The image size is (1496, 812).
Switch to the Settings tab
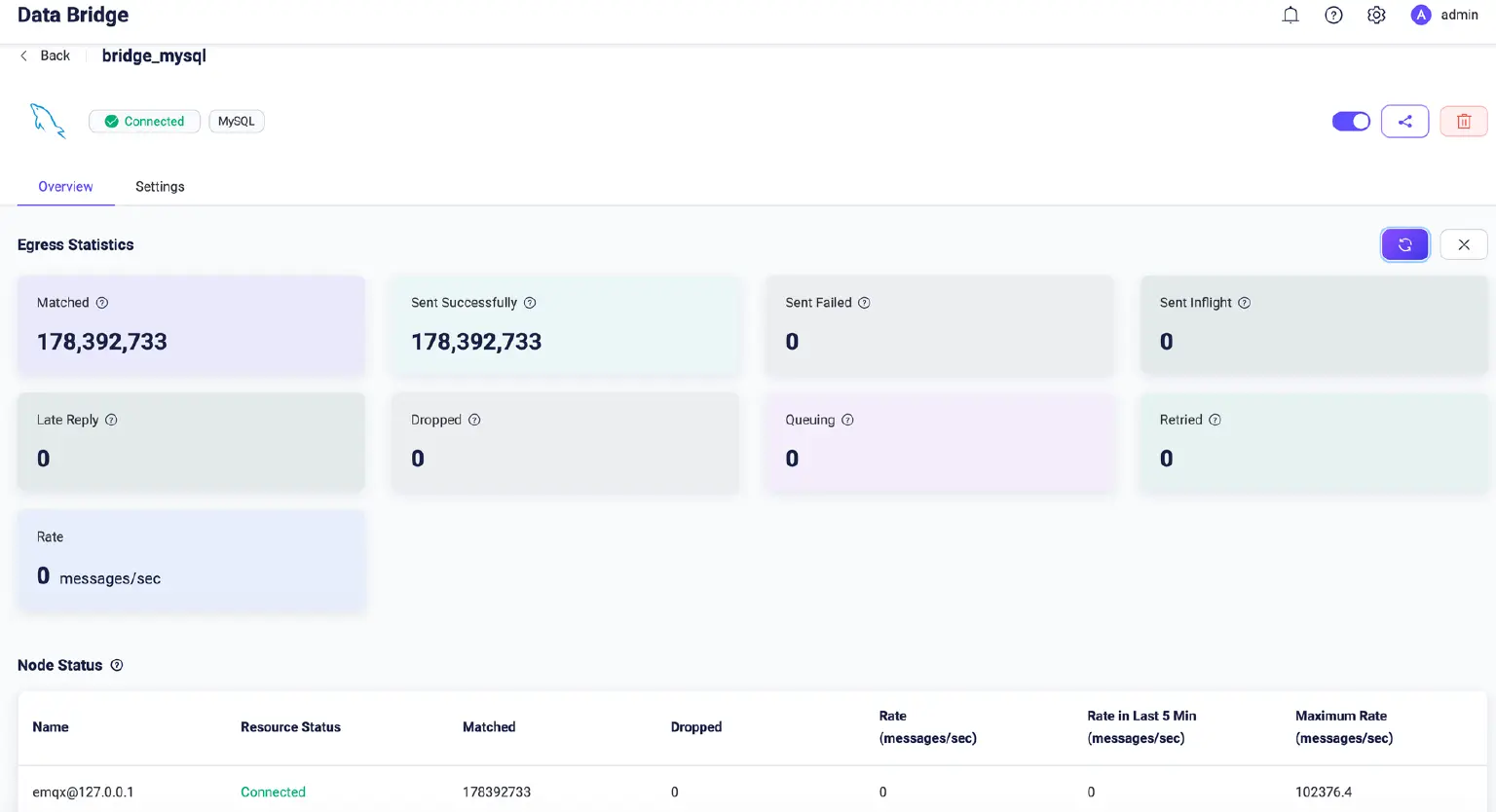pos(160,186)
